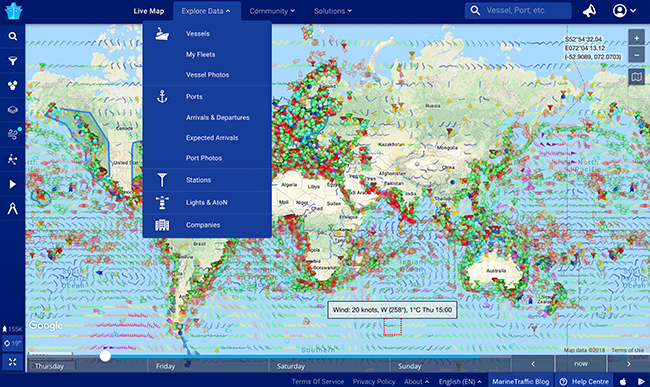Screen dimensions: 650x387
Task: Open the filter funnel tool
Action: (12, 61)
